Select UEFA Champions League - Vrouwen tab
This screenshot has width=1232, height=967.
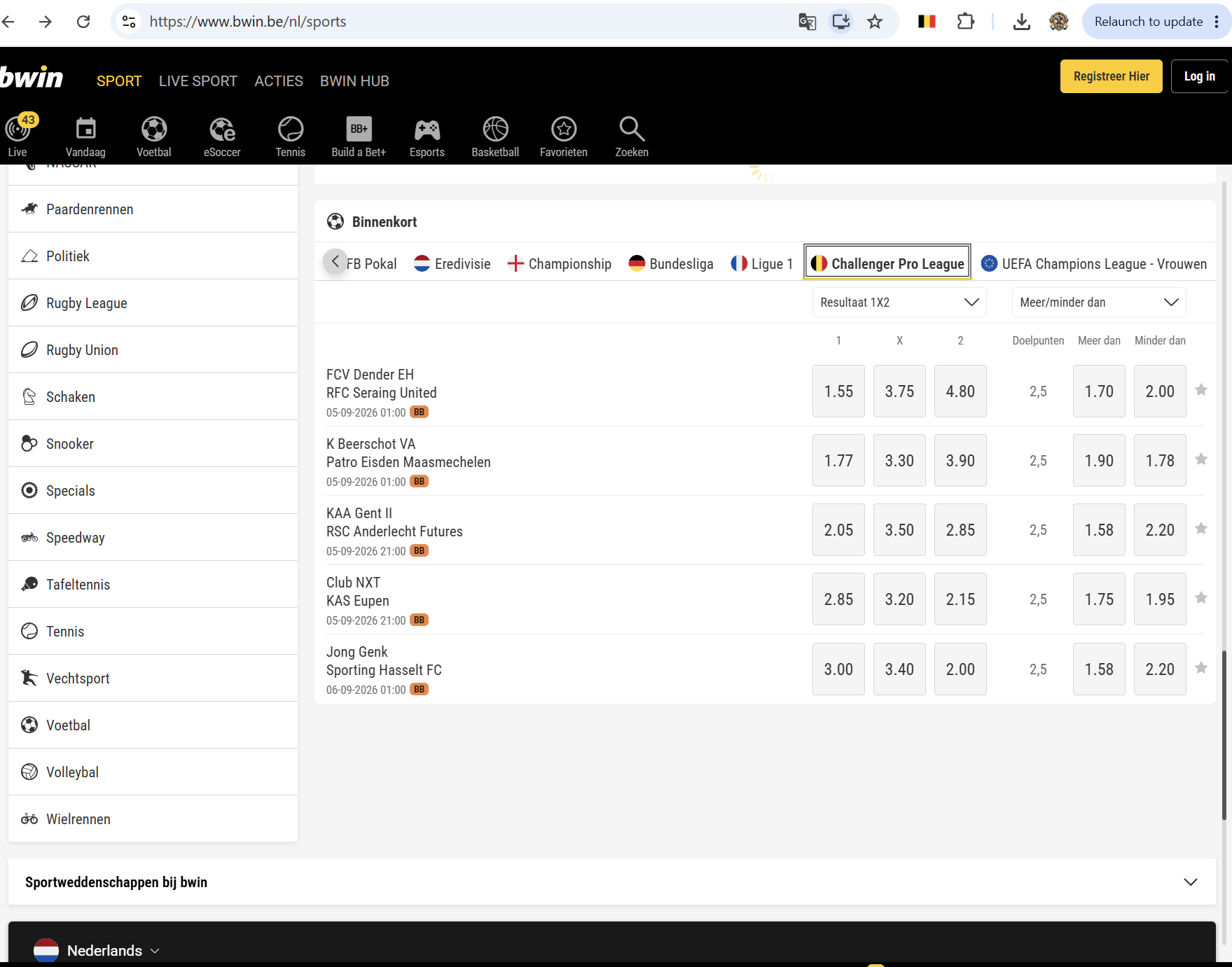pos(1094,263)
